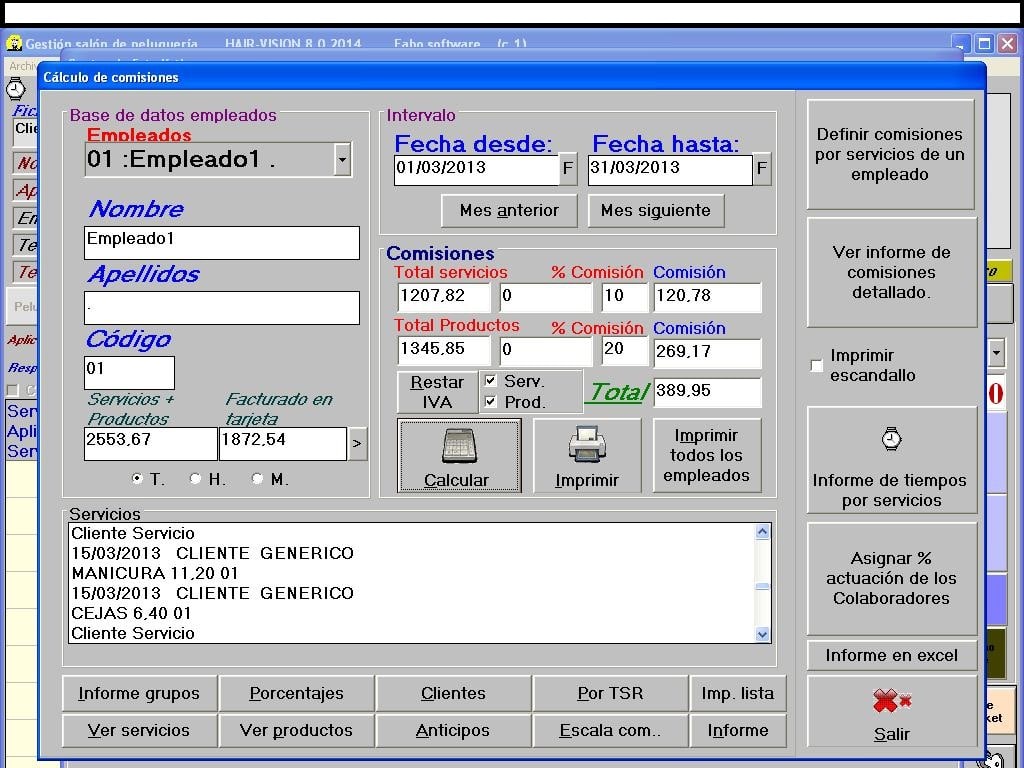1024x768 pixels.
Task: Enable the Imprimir escandallo checkbox
Action: (817, 365)
